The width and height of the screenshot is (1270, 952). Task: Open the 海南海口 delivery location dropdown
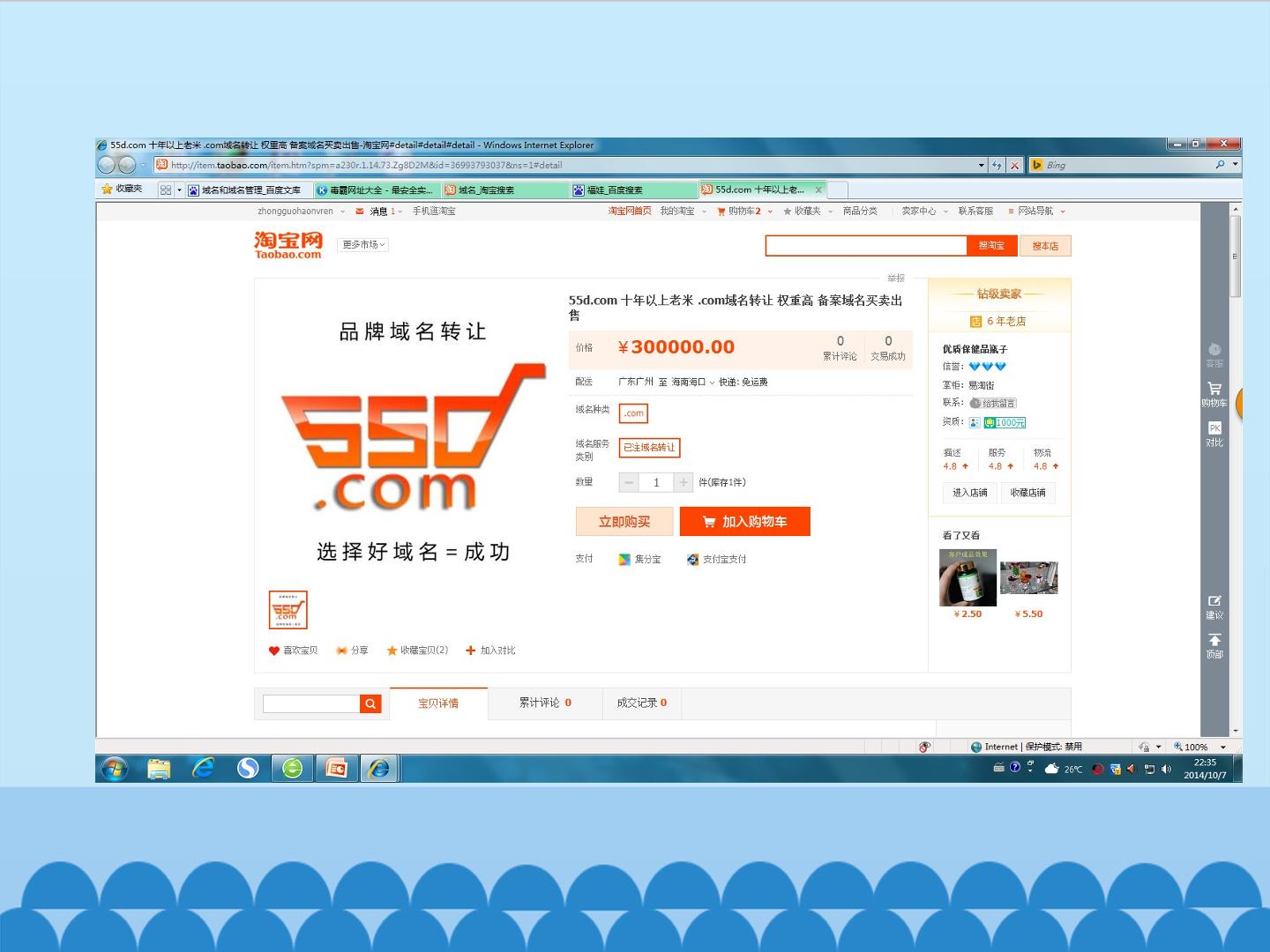coord(692,383)
